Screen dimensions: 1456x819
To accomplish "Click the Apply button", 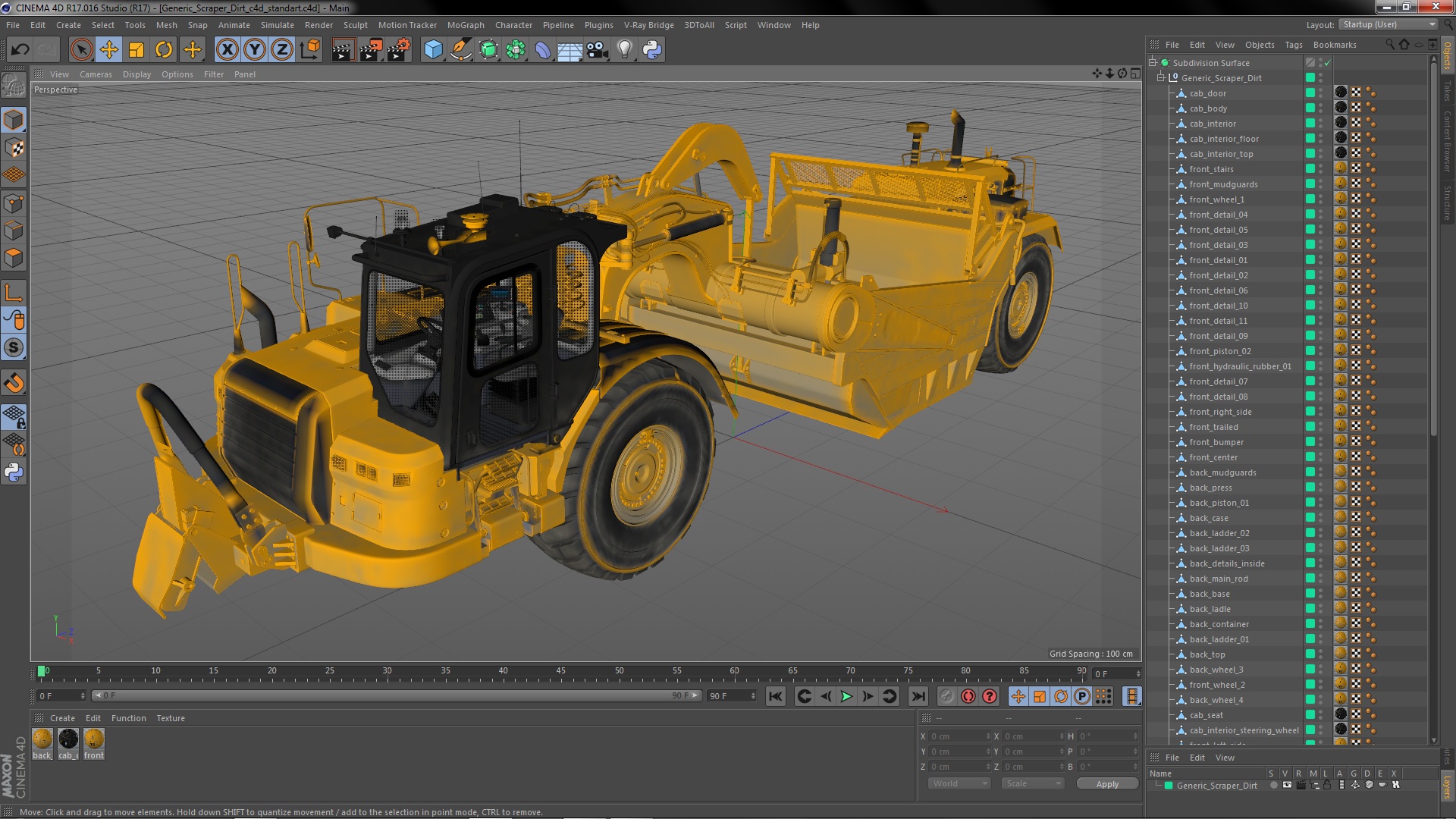I will click(1106, 784).
